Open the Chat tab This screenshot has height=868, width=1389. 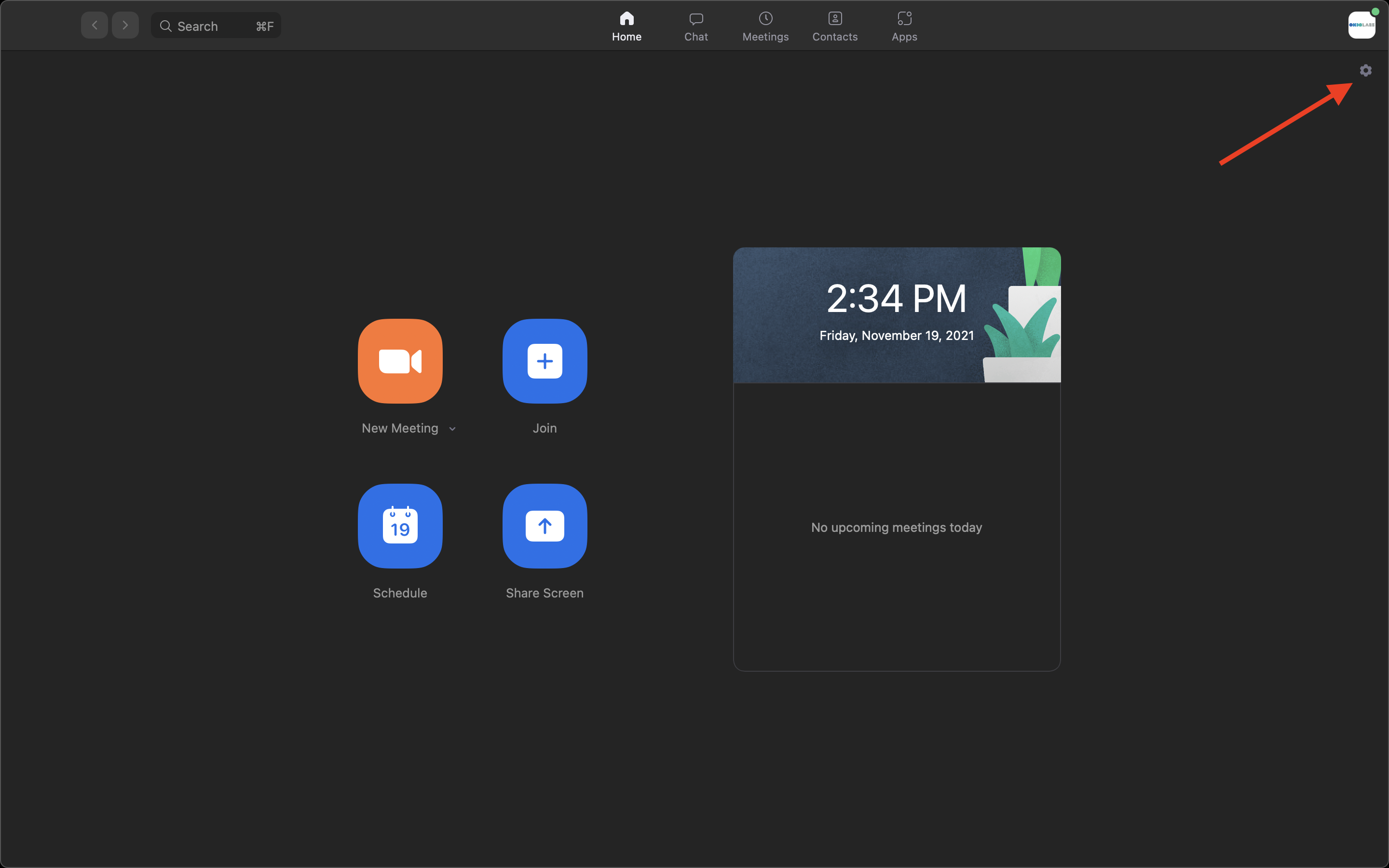click(696, 27)
